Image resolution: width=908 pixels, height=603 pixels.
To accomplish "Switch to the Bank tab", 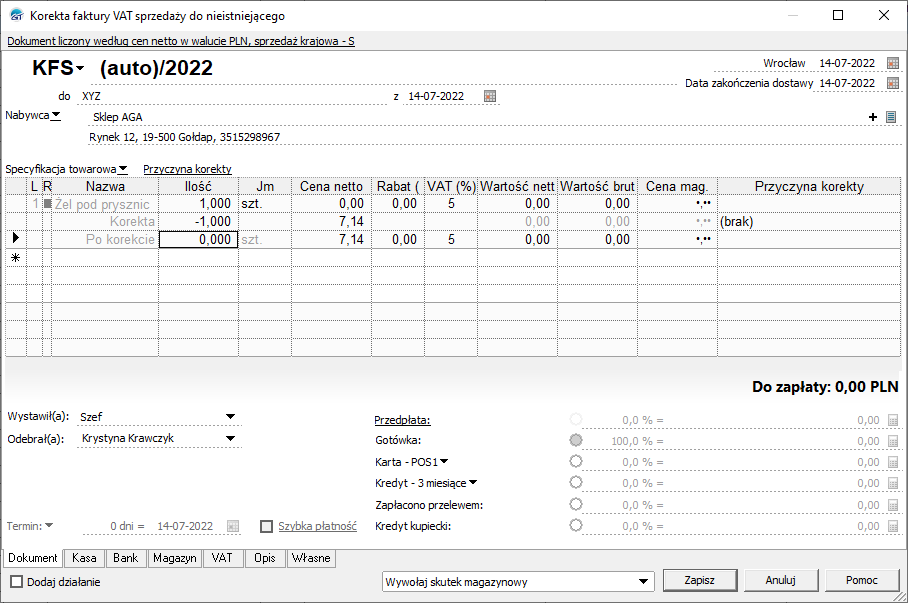I will coord(126,558).
